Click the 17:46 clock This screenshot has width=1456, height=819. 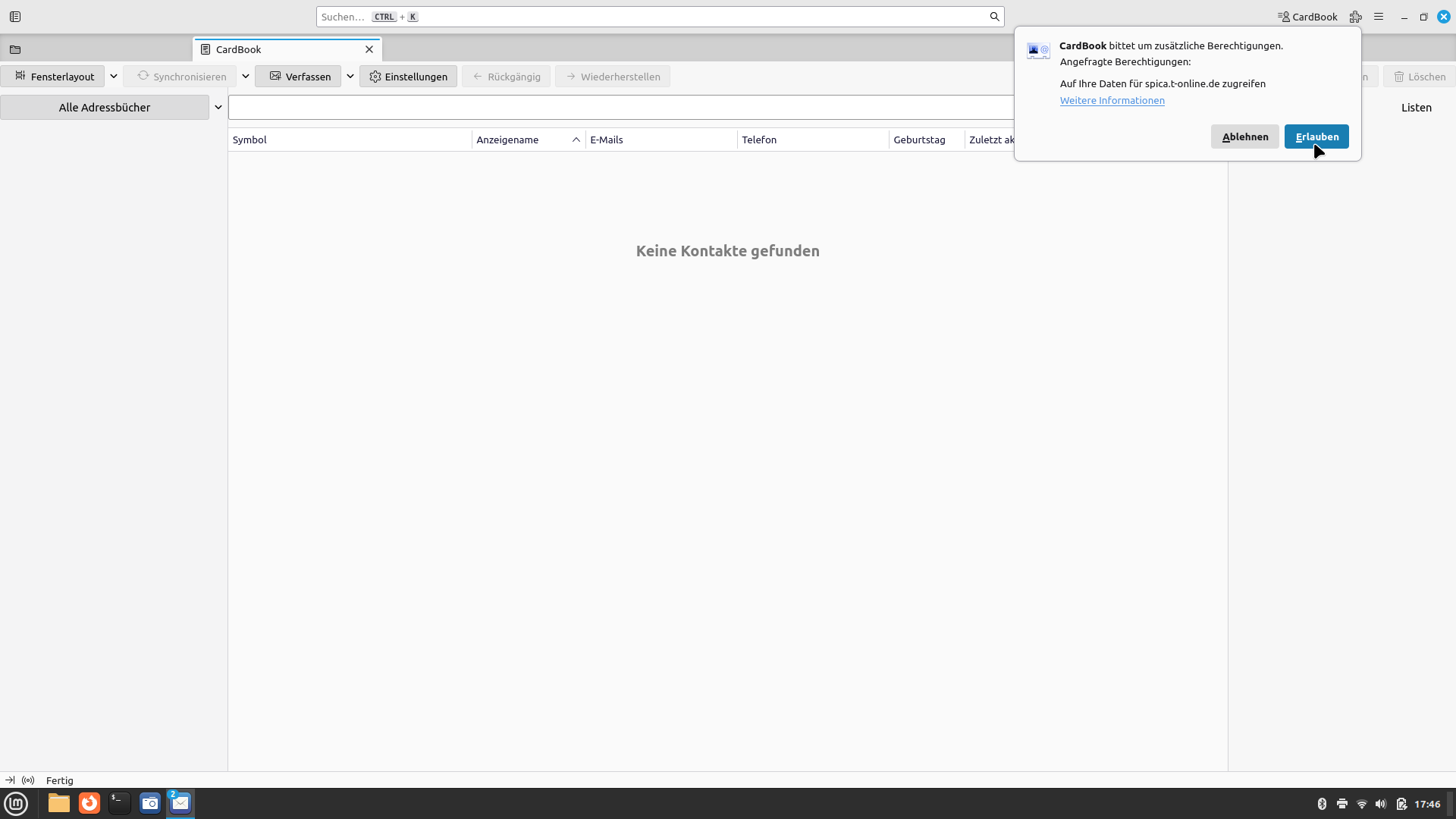pos(1427,804)
